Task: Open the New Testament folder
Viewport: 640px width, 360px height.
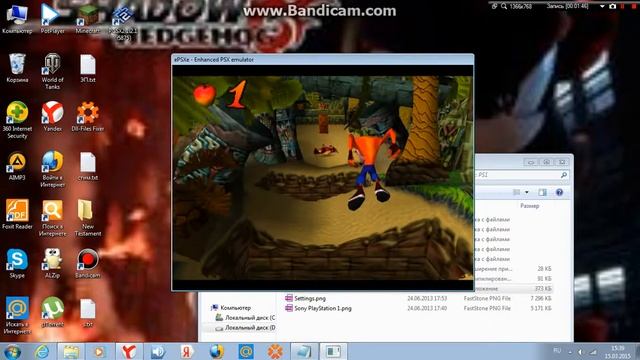Action: pyautogui.click(x=88, y=218)
